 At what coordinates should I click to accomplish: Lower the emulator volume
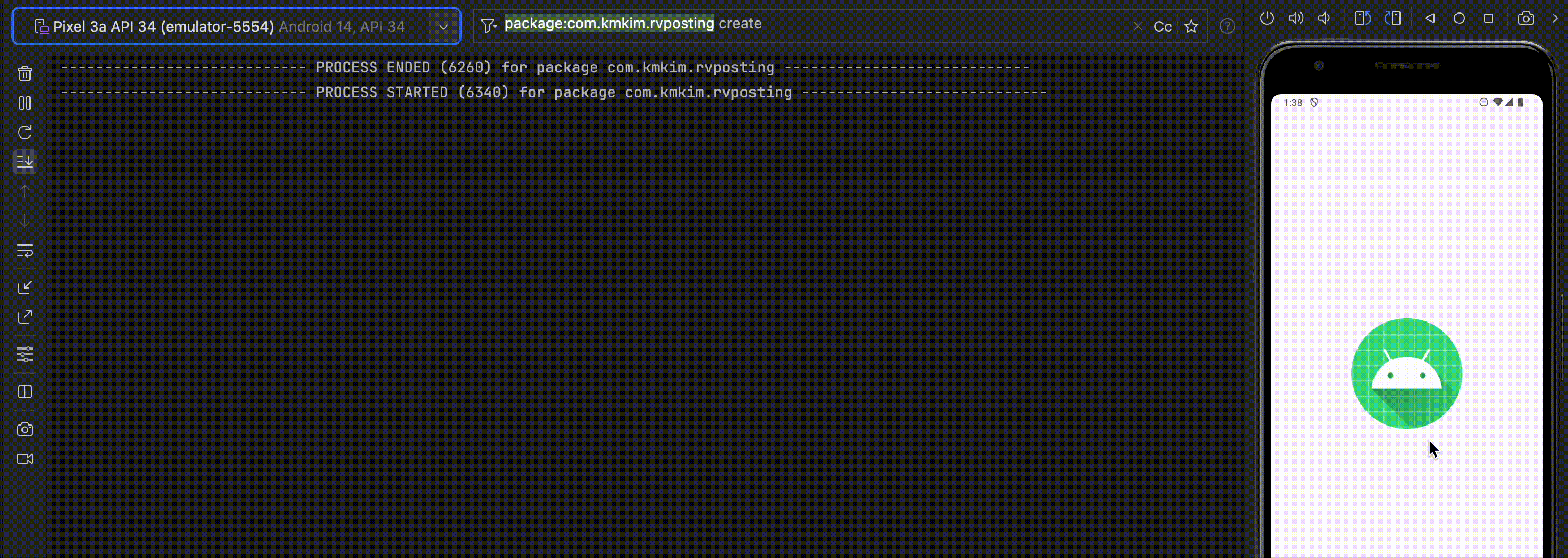[1324, 18]
